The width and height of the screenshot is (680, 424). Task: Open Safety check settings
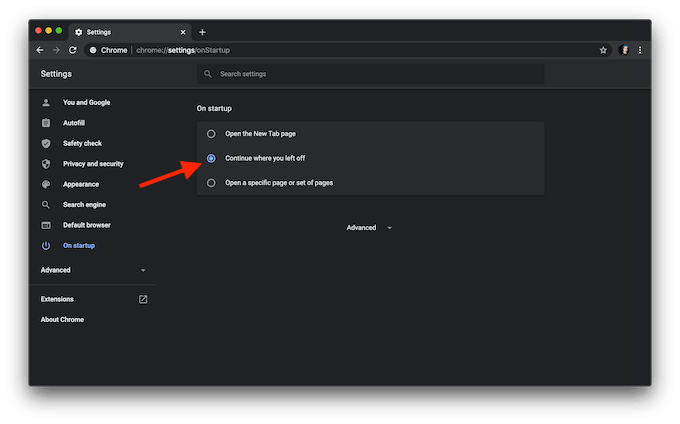click(82, 143)
